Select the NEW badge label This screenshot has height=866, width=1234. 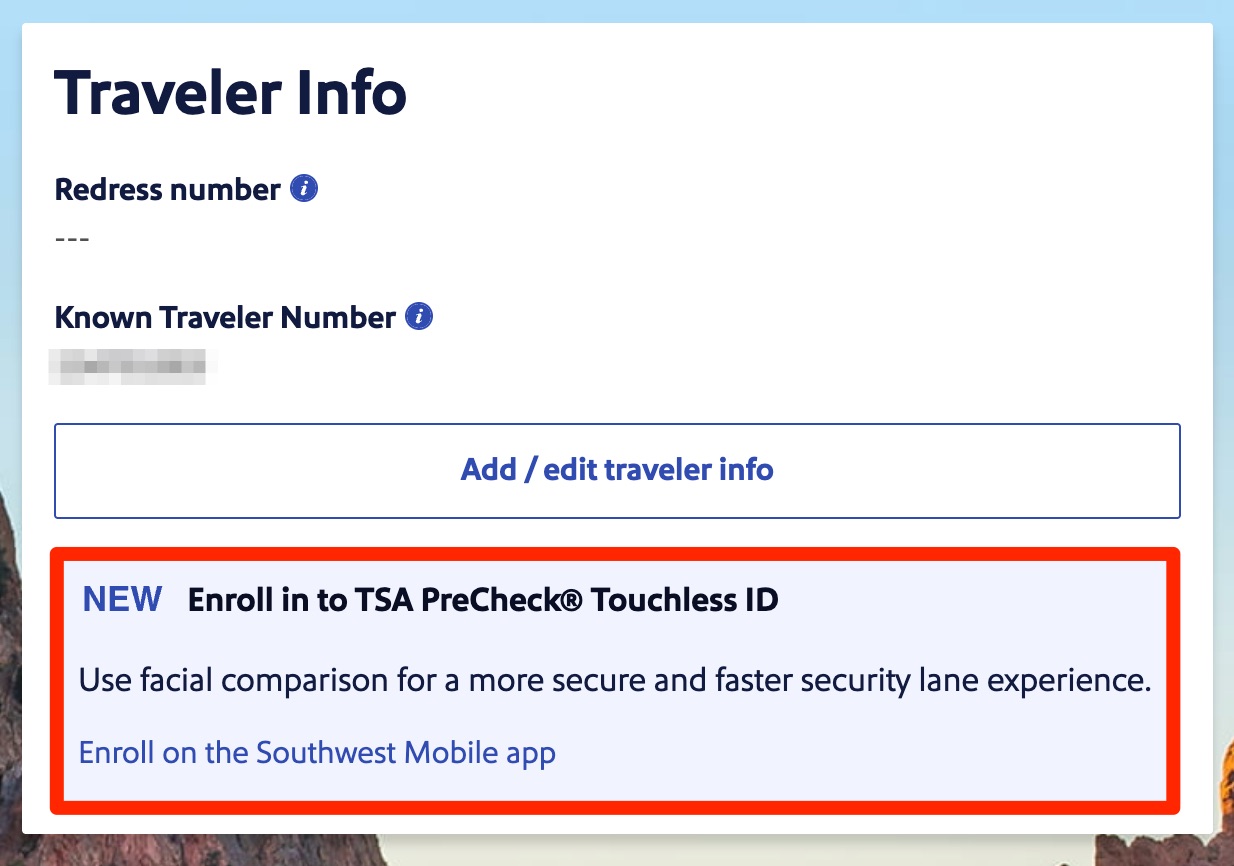[x=121, y=598]
